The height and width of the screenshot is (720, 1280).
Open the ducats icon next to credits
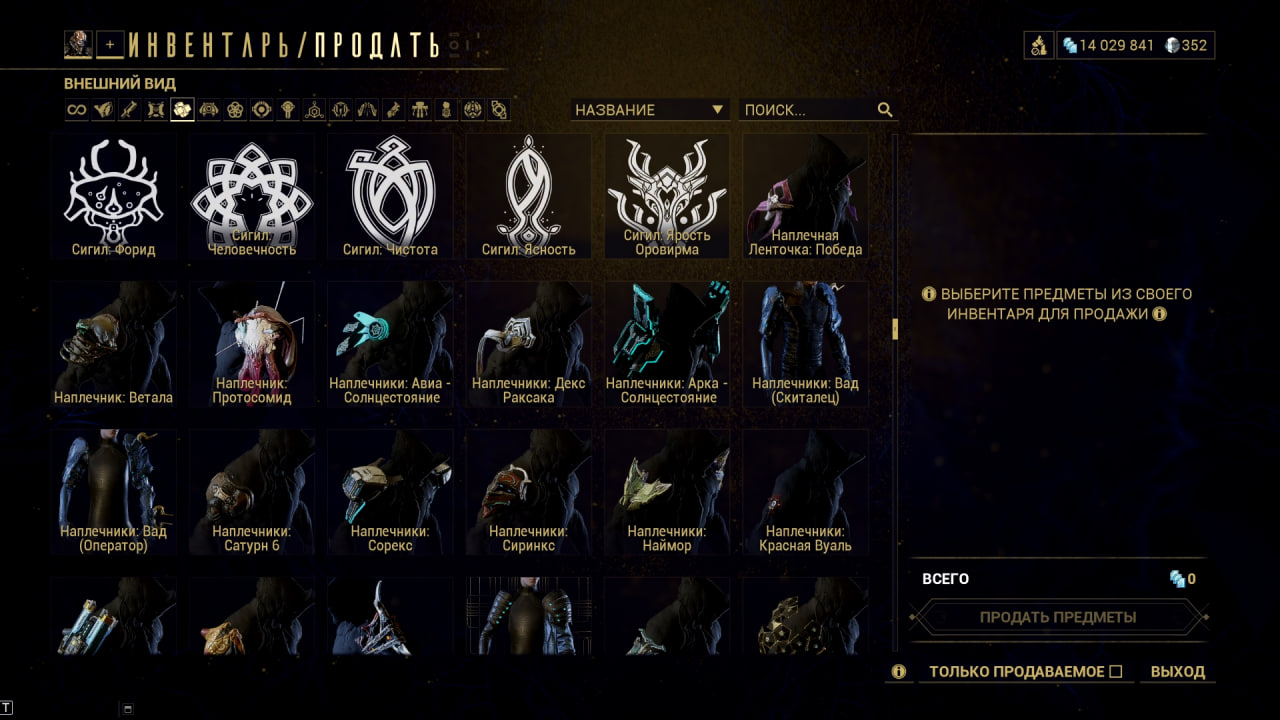pyautogui.click(x=1039, y=45)
